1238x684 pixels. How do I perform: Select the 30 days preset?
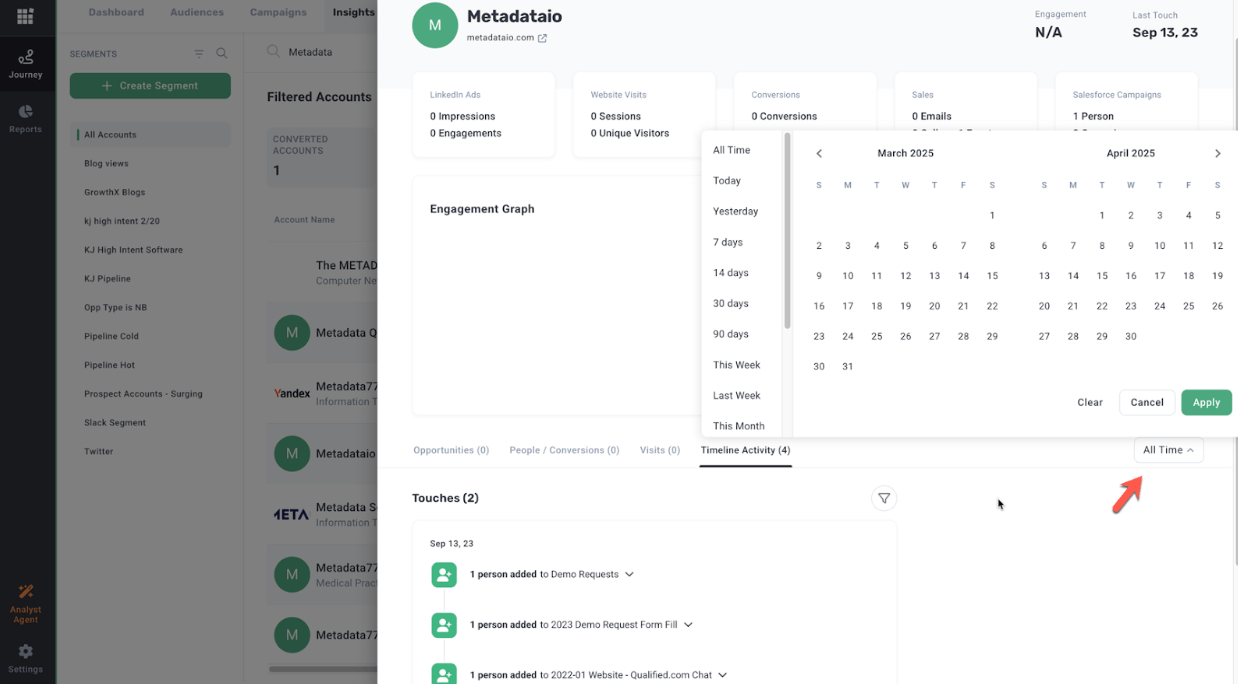(731, 304)
